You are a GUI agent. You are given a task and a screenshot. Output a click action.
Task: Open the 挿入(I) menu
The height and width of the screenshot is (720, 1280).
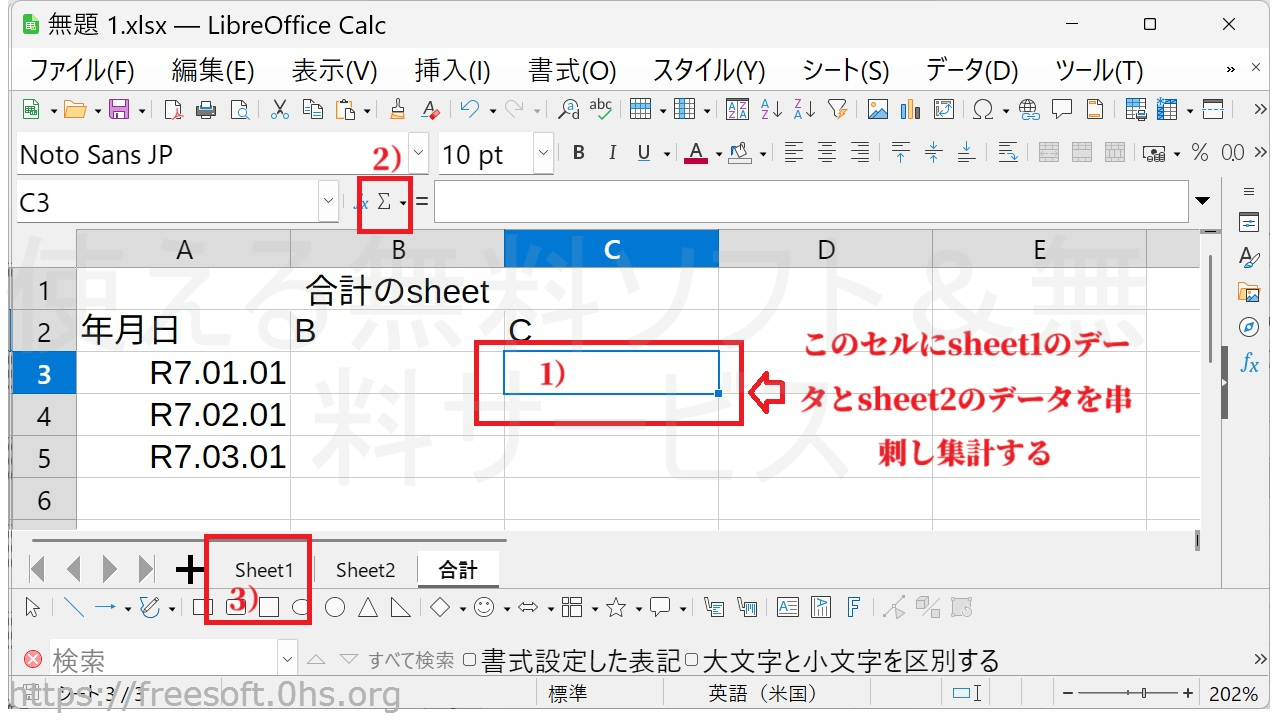452,70
